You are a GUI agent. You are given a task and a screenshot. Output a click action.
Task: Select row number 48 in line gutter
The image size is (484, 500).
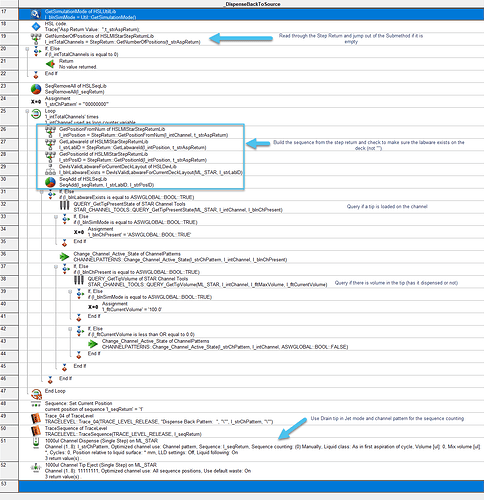(x=9, y=406)
